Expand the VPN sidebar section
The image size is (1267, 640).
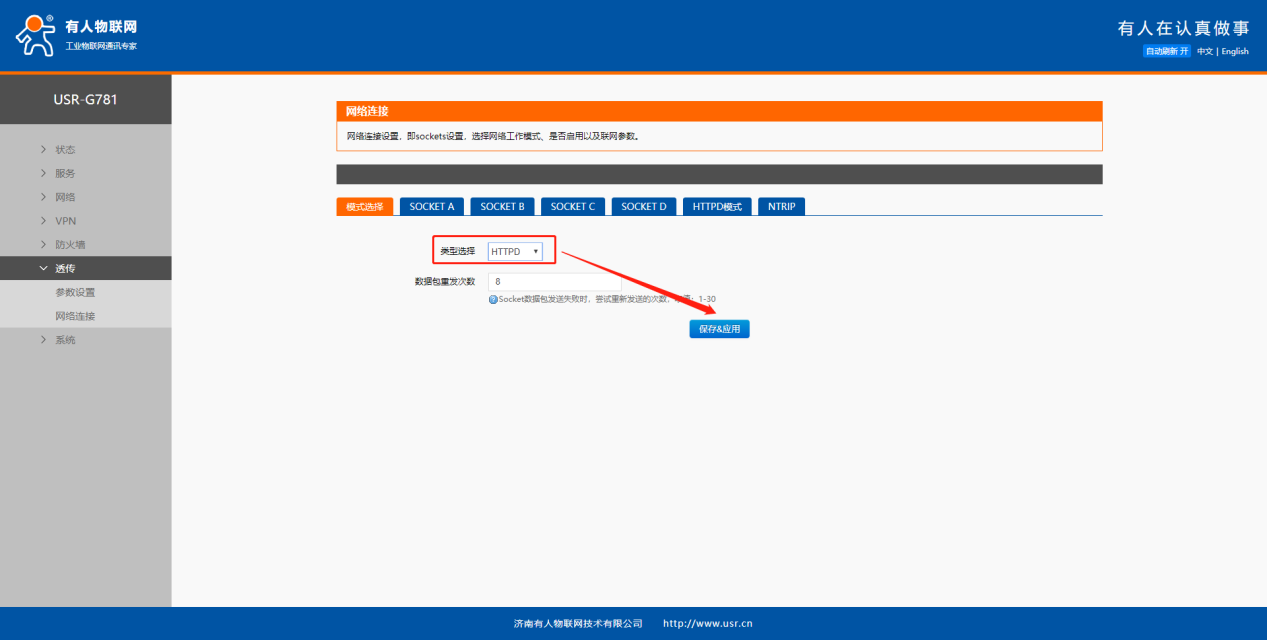point(65,221)
